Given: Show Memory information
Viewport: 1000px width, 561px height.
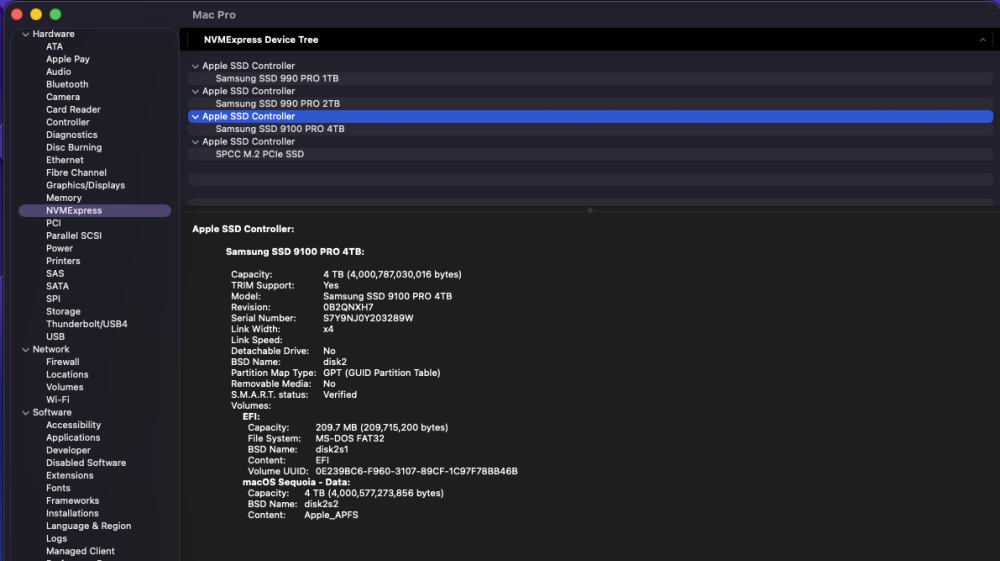Looking at the screenshot, I should [64, 198].
